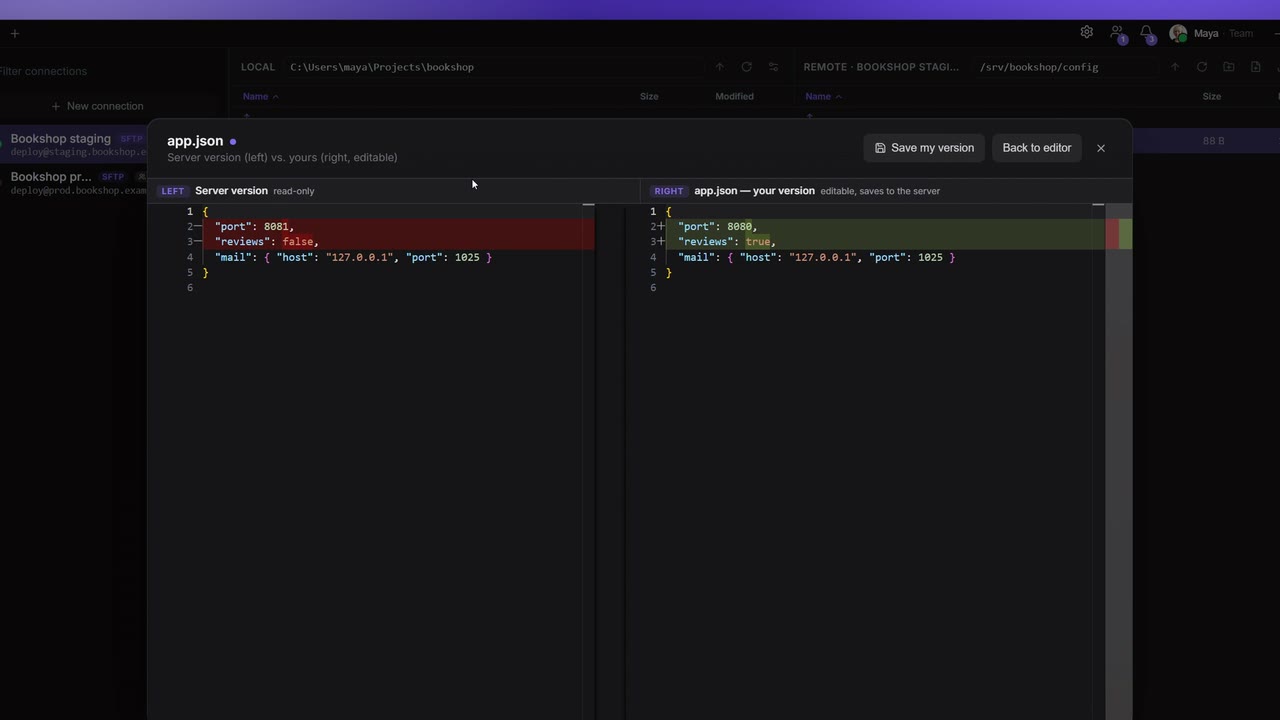1280x720 pixels.
Task: Go up one folder in LOCAL pane
Action: (x=719, y=67)
